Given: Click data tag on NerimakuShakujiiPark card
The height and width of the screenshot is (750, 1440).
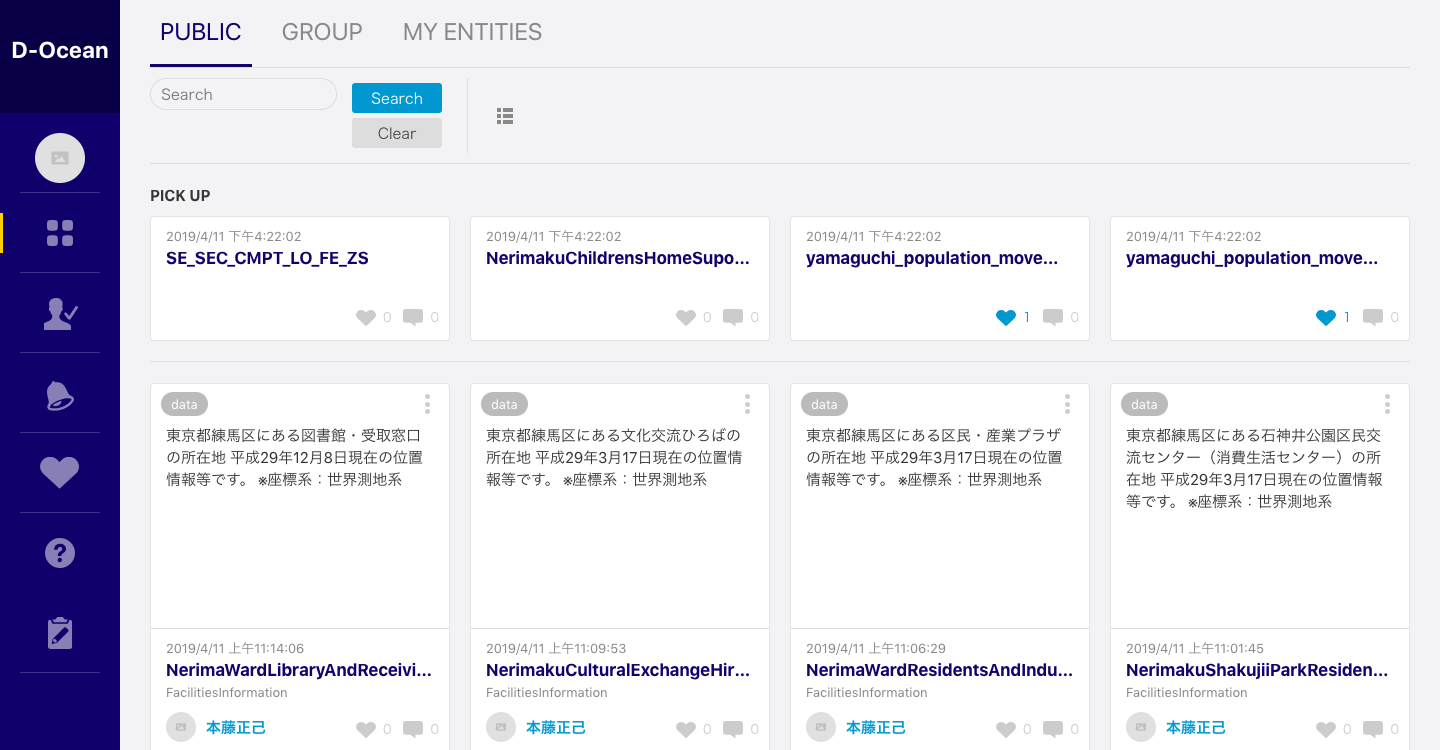Looking at the screenshot, I should click(1144, 405).
